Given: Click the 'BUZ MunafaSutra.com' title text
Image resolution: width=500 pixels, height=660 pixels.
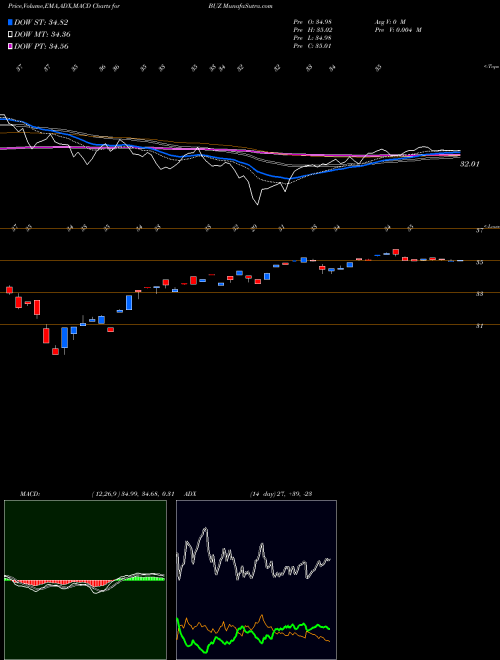Looking at the screenshot, I should (x=243, y=6).
